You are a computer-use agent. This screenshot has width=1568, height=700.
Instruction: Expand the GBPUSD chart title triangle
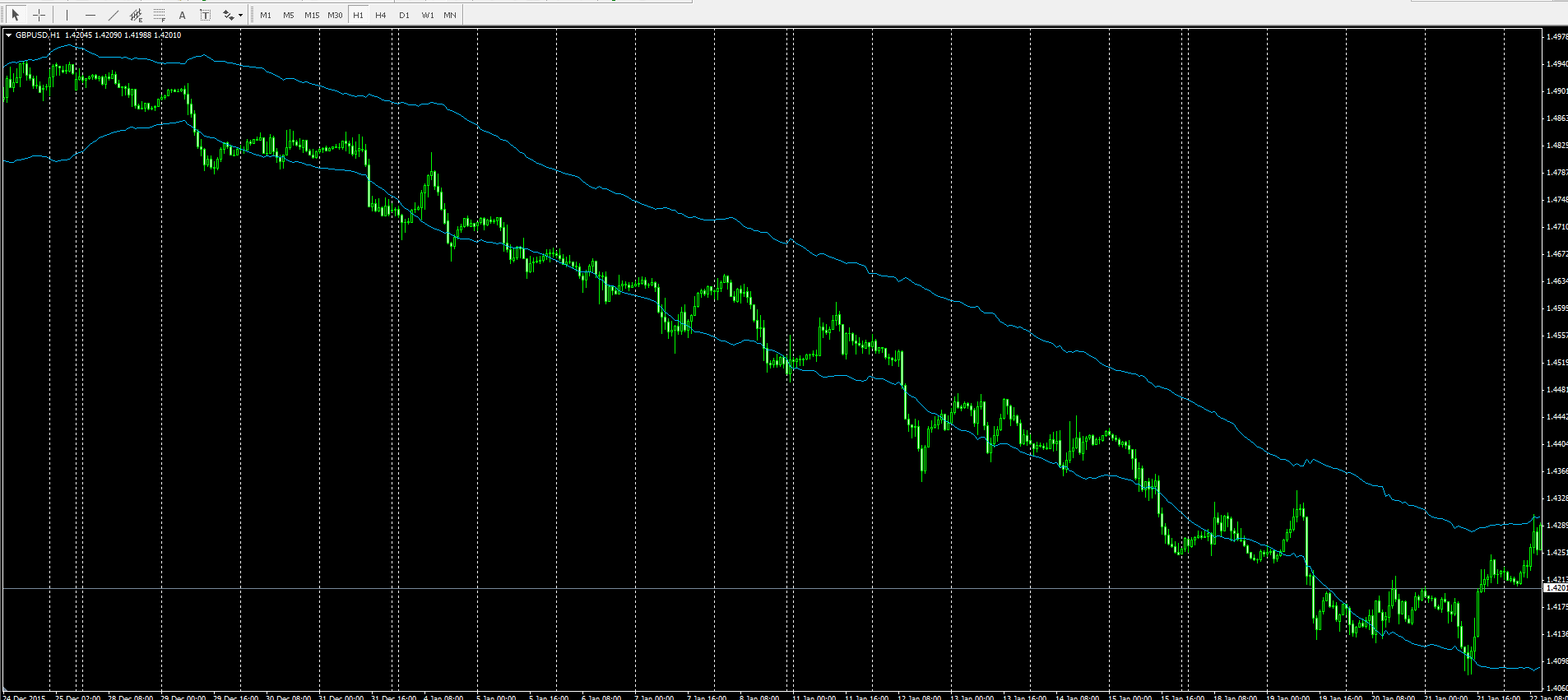click(8, 35)
